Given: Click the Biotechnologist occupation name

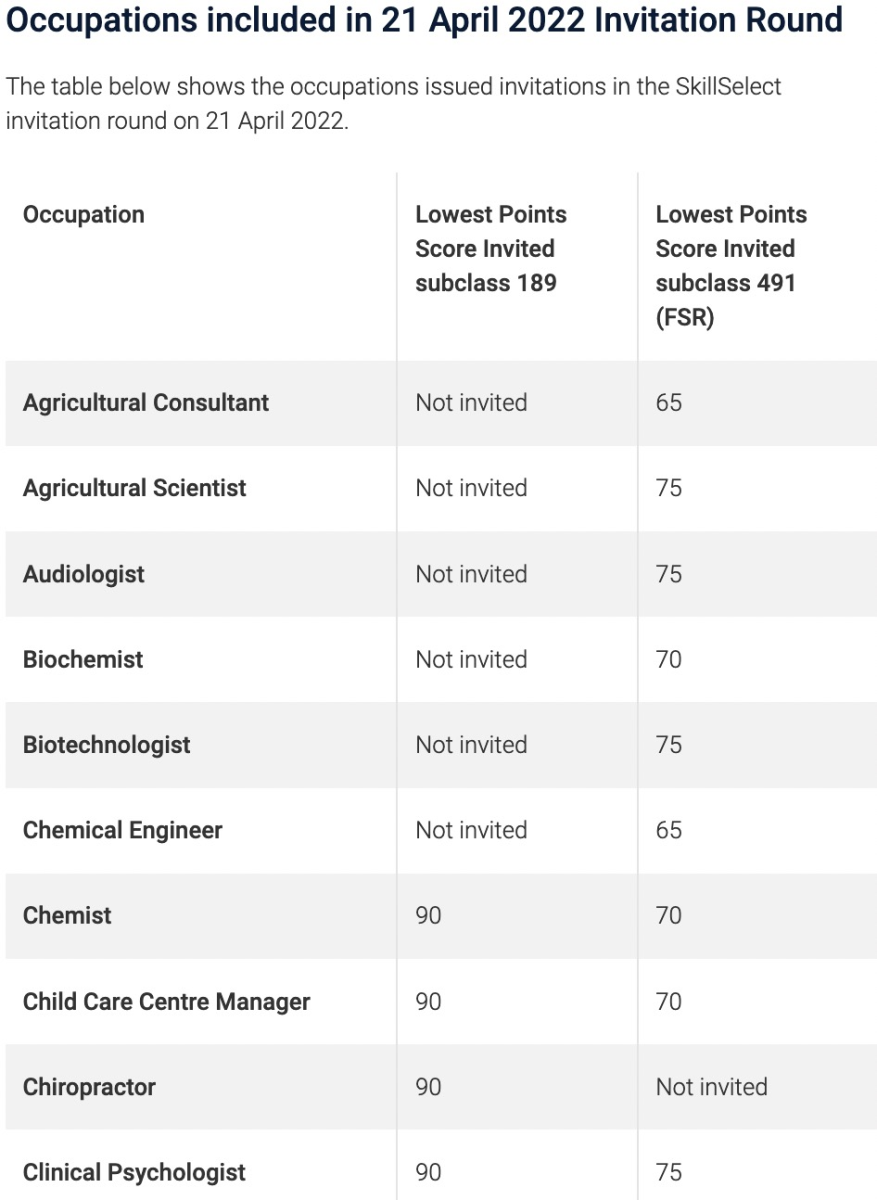Looking at the screenshot, I should tap(107, 745).
